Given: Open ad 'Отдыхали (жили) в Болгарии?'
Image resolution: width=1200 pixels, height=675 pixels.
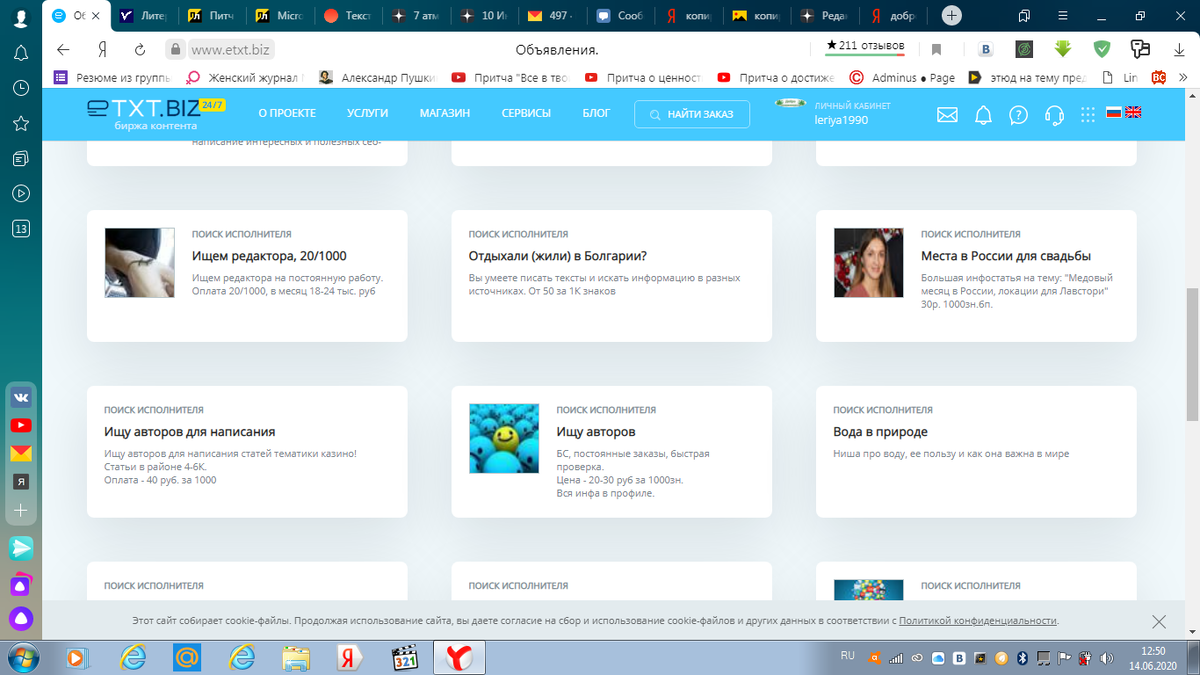Looking at the screenshot, I should (x=558, y=256).
